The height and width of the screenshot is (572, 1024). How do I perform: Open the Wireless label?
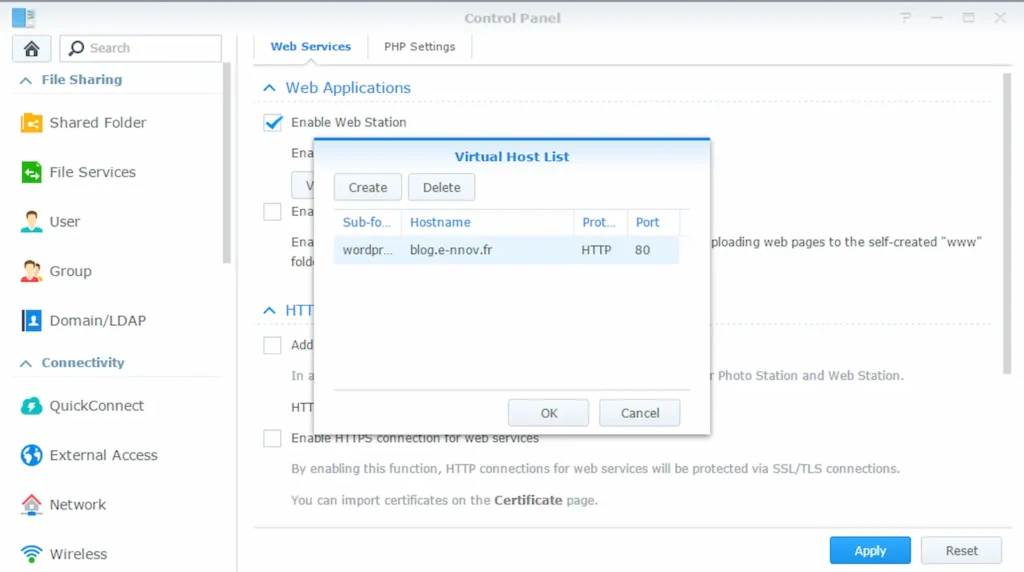pos(78,554)
